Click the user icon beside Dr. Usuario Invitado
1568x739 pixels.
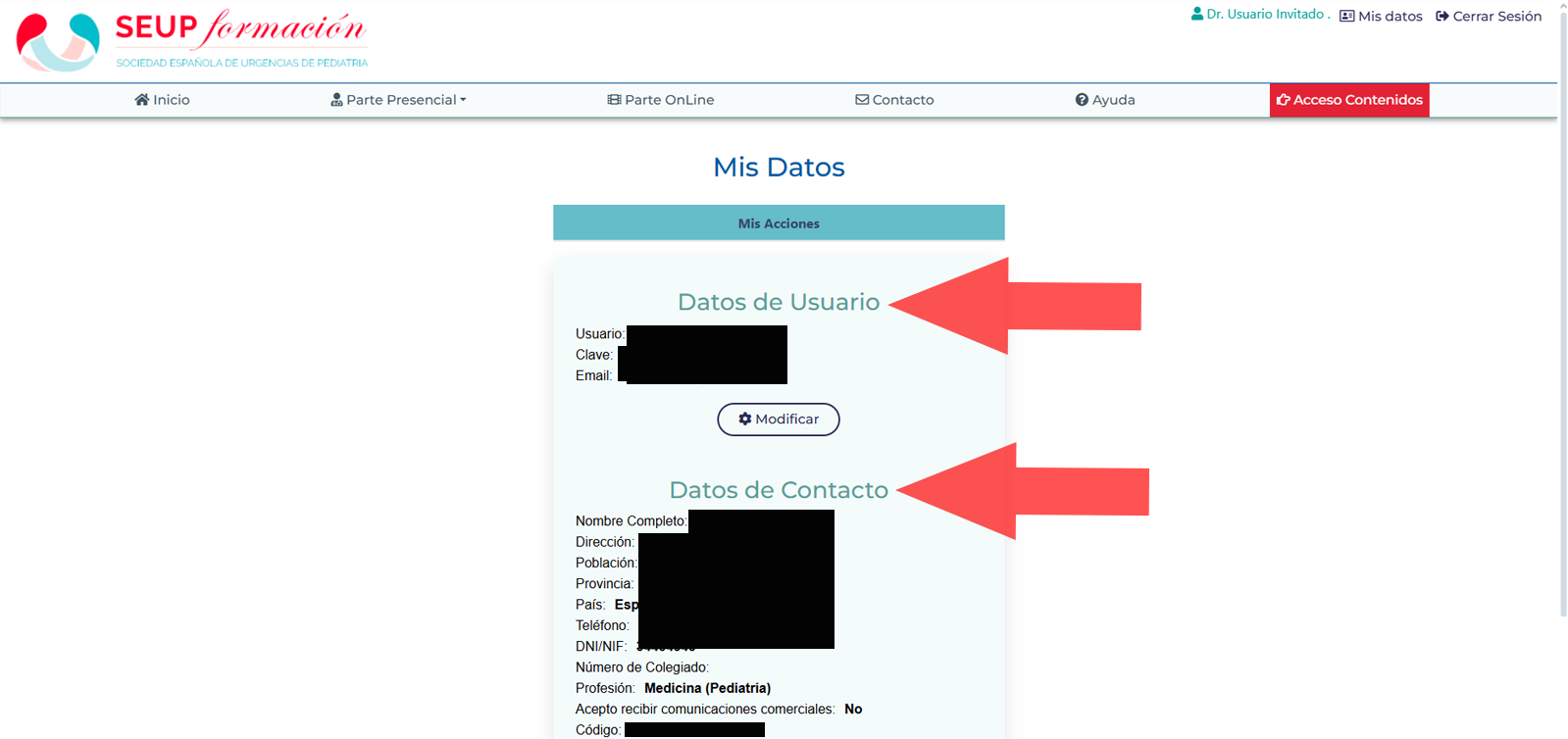click(x=1196, y=15)
